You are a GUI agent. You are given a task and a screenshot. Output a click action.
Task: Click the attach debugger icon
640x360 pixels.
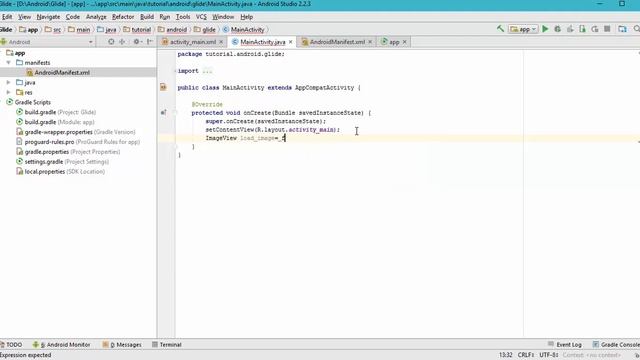pos(595,29)
